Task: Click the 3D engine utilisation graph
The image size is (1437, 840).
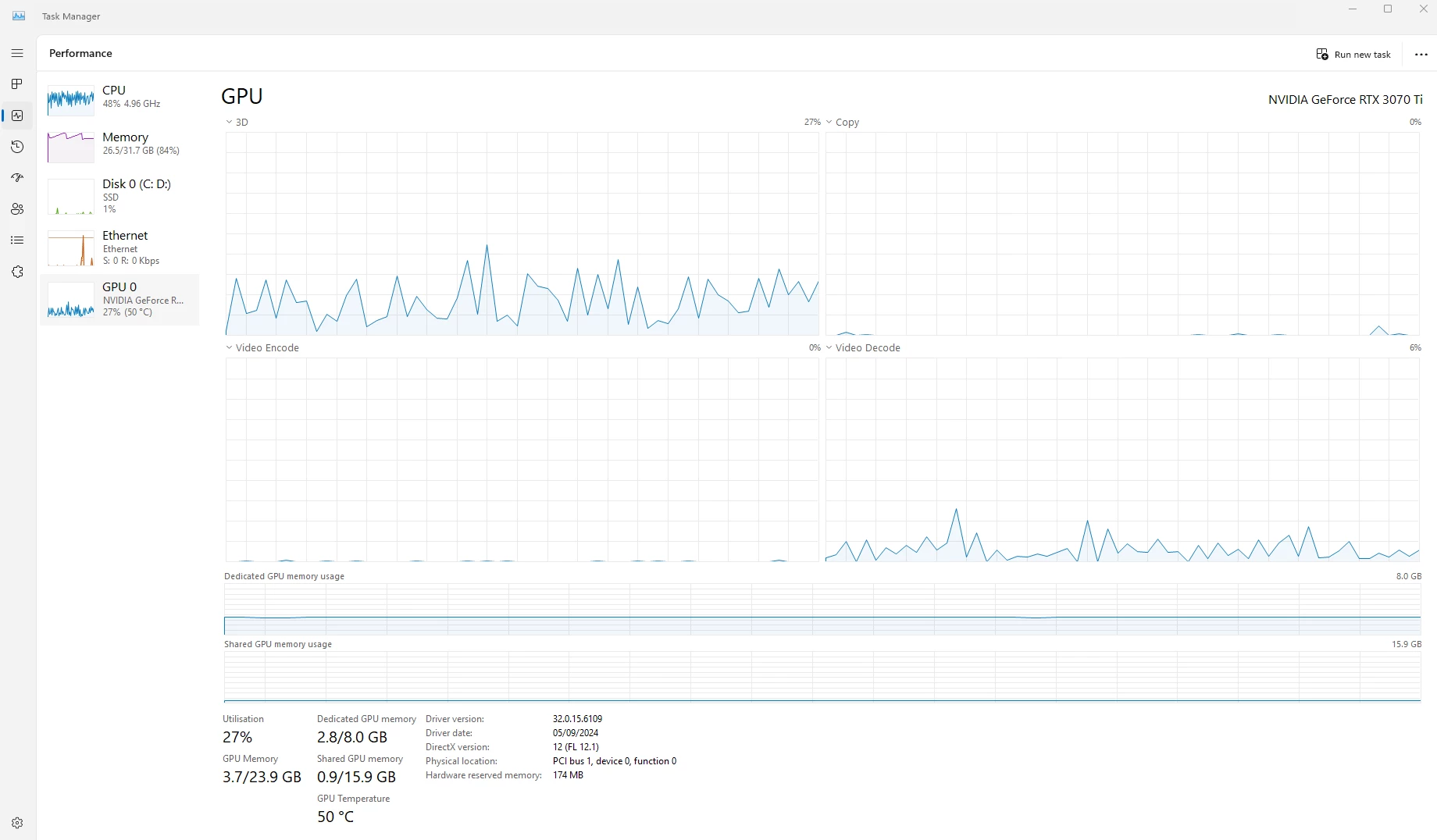Action: pos(522,233)
